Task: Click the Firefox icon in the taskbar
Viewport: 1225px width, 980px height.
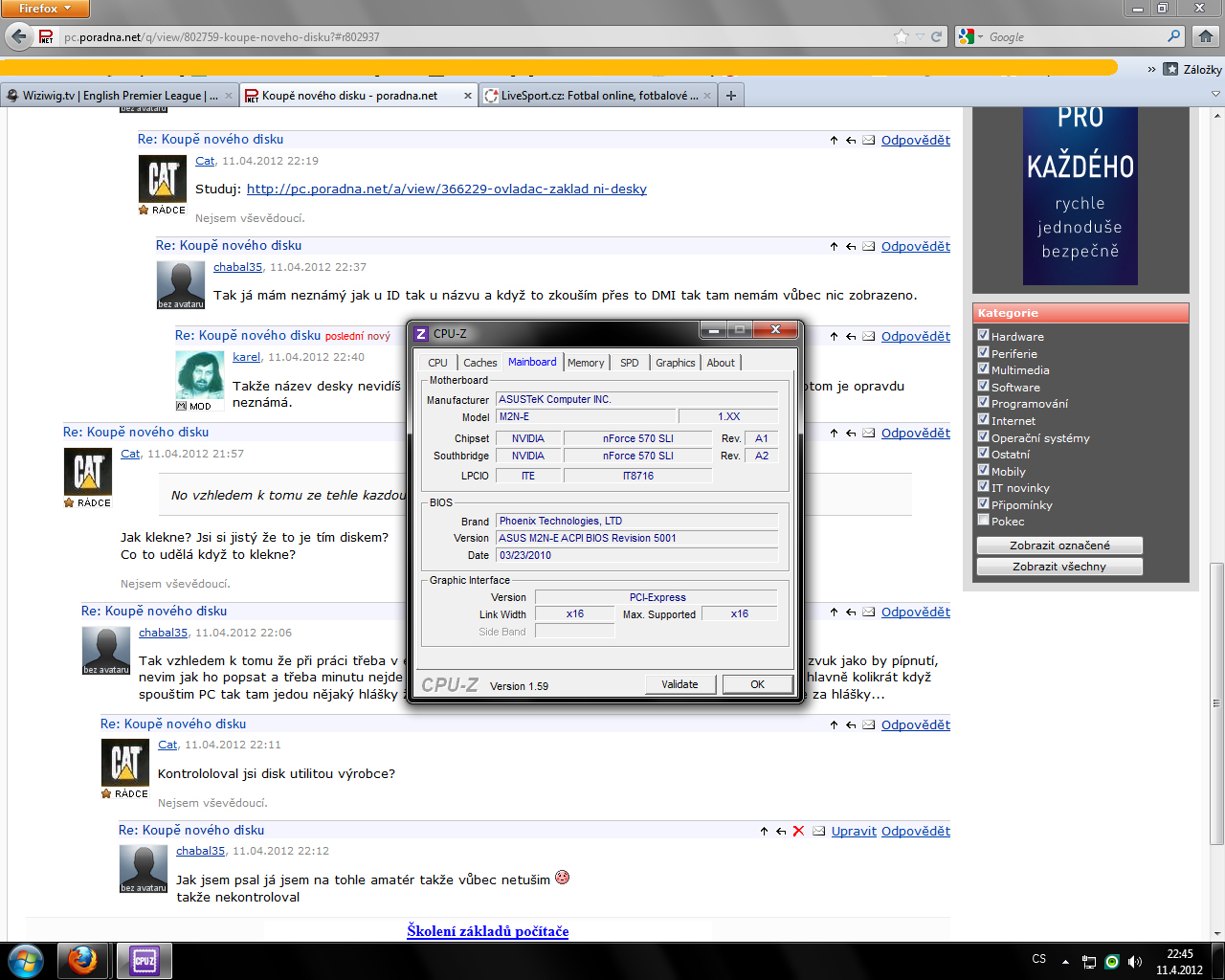Action: coord(83,960)
